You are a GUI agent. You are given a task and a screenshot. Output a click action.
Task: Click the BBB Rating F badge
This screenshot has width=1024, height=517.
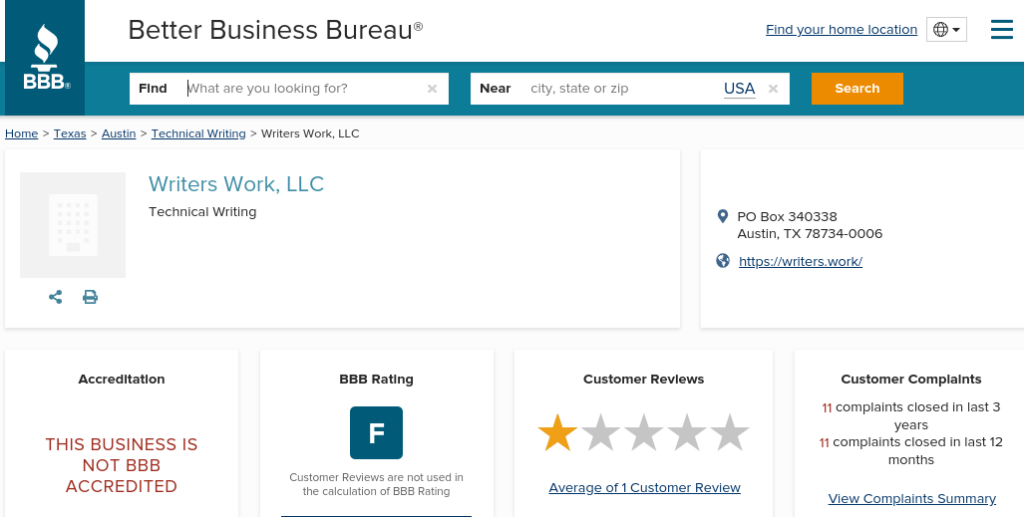coord(376,433)
